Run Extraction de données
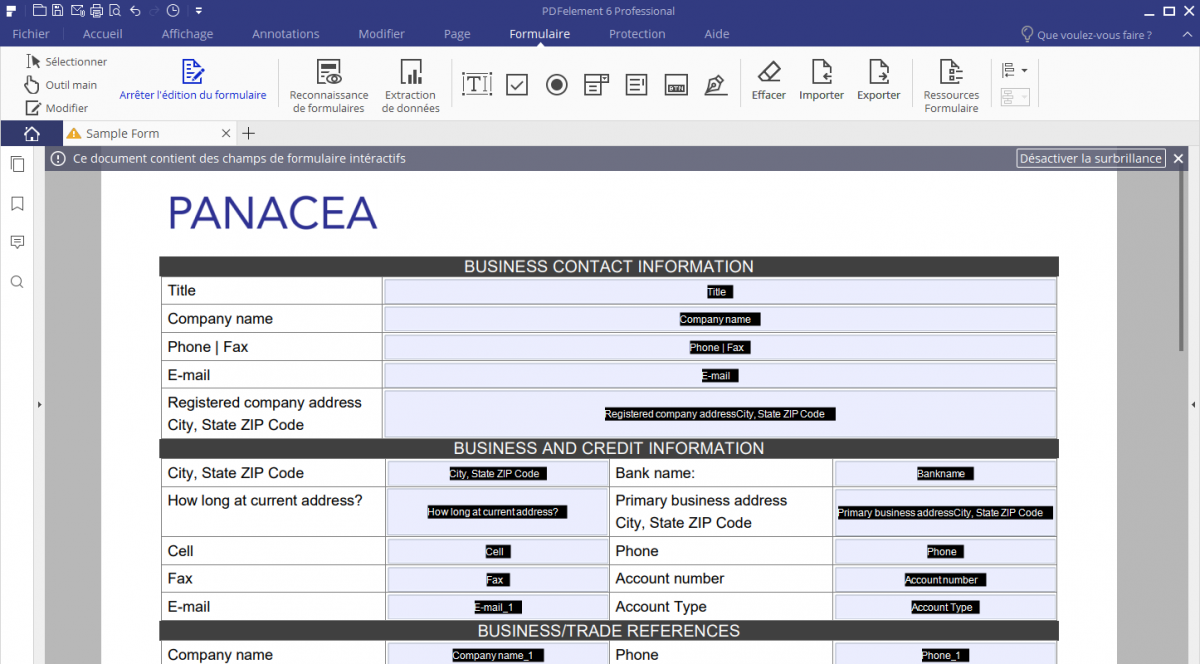Image resolution: width=1200 pixels, height=664 pixels. click(x=411, y=84)
